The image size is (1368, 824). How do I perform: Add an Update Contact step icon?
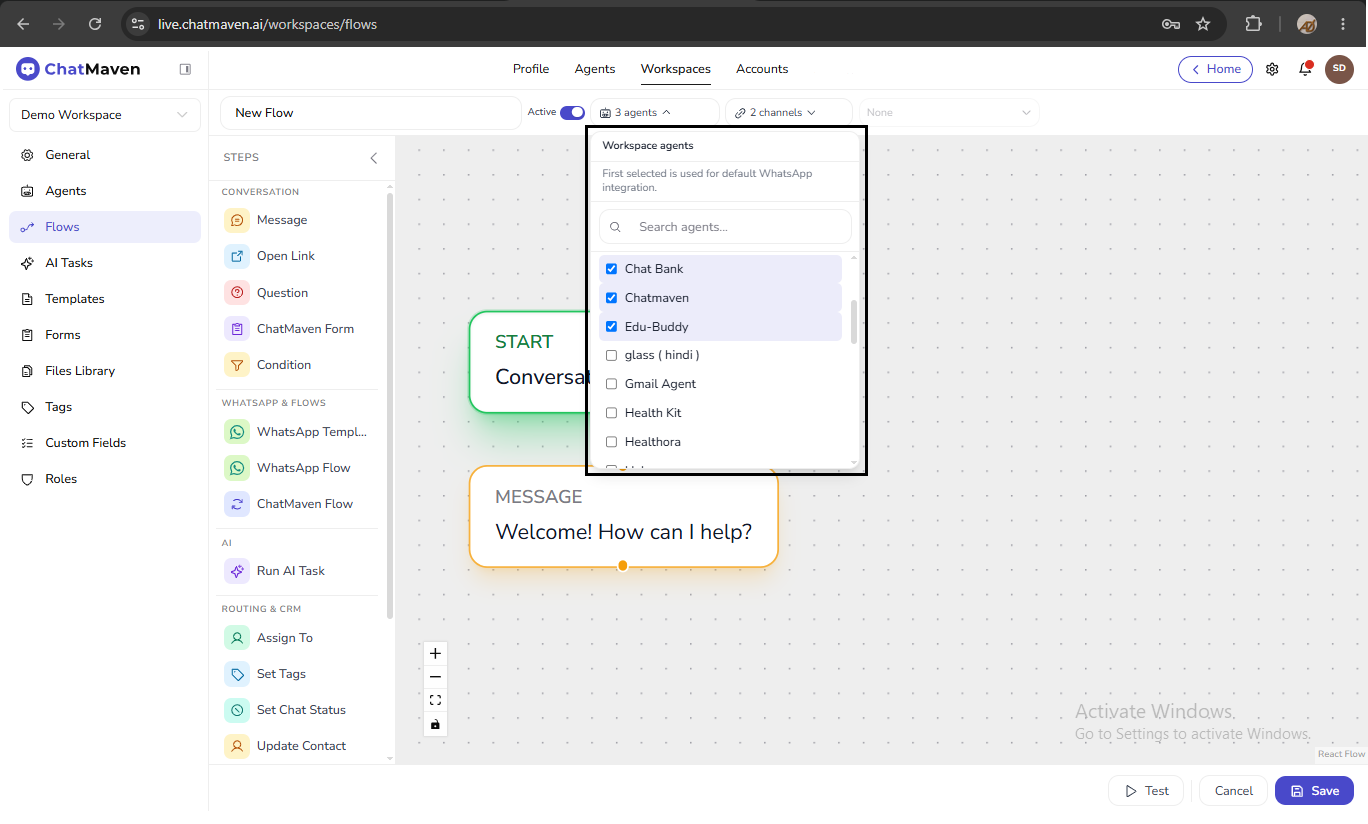tap(237, 746)
